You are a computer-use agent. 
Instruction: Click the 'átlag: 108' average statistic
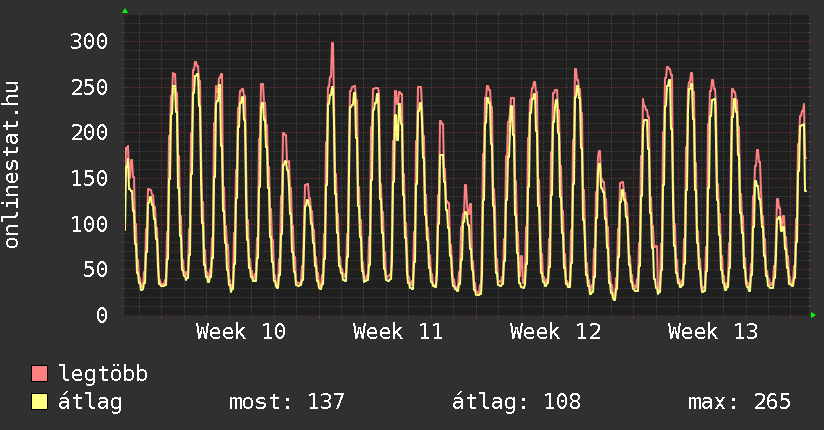[516, 403]
